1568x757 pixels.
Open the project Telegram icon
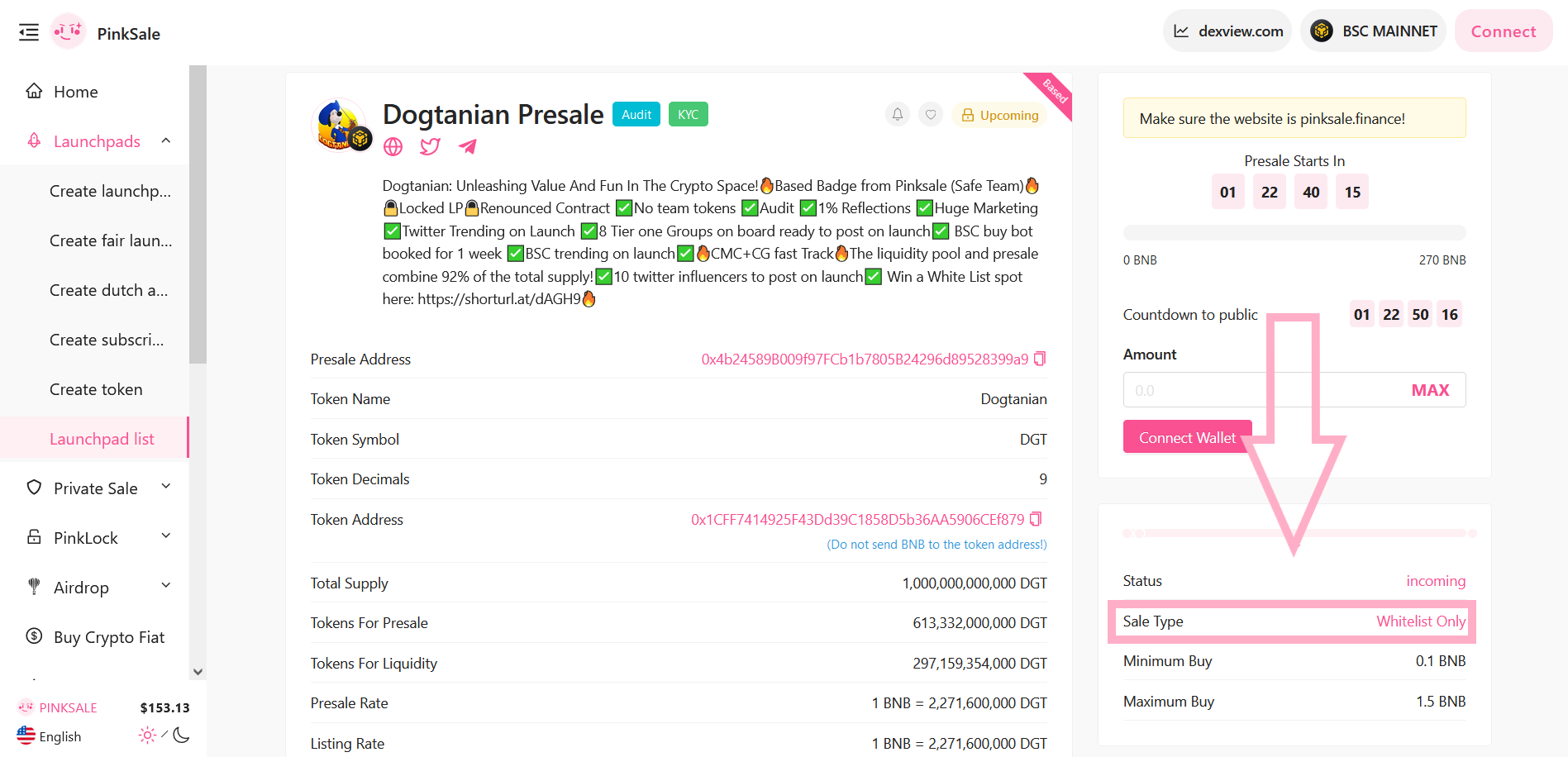click(x=468, y=146)
